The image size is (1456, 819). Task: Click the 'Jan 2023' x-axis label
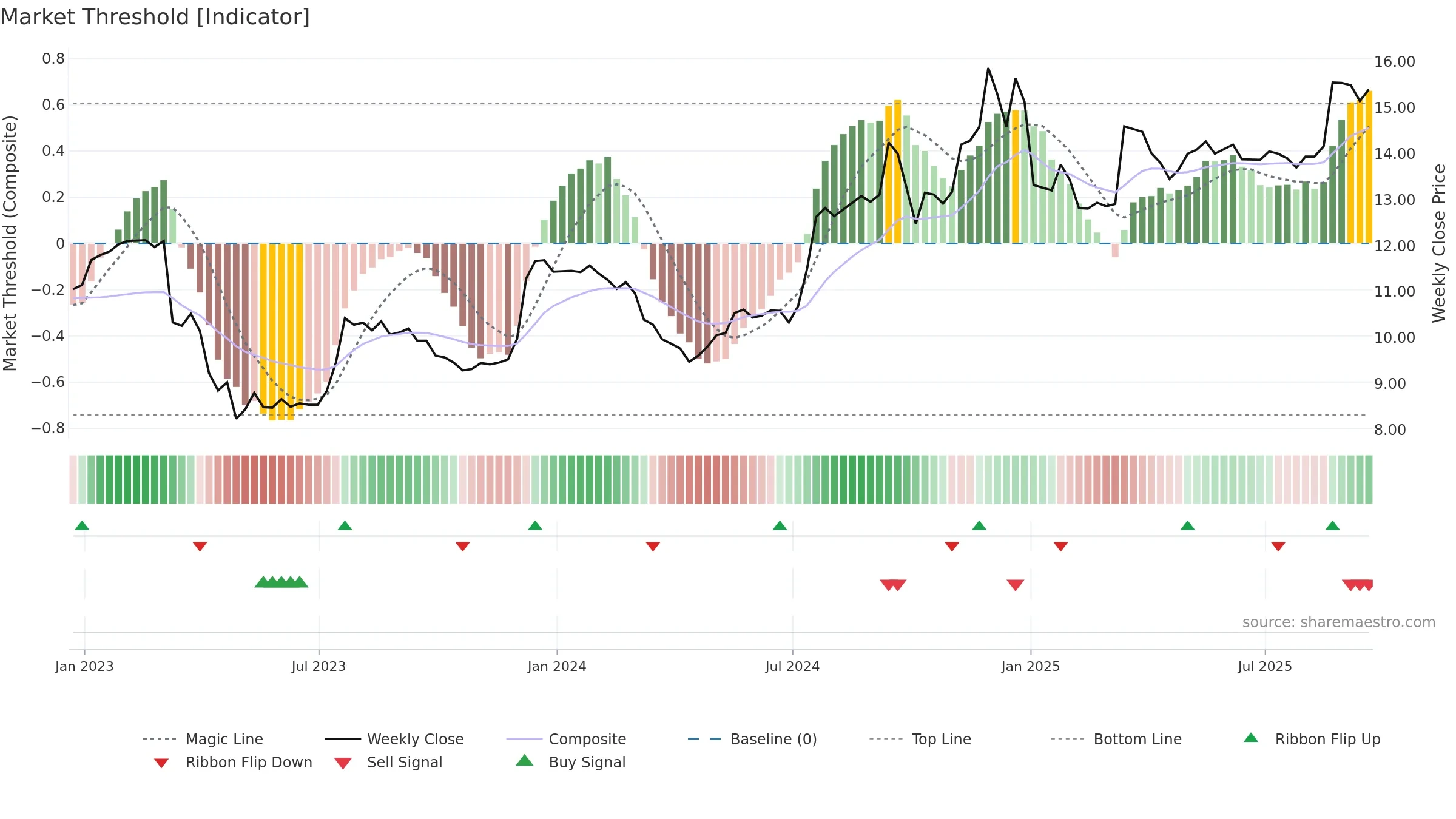tap(84, 666)
